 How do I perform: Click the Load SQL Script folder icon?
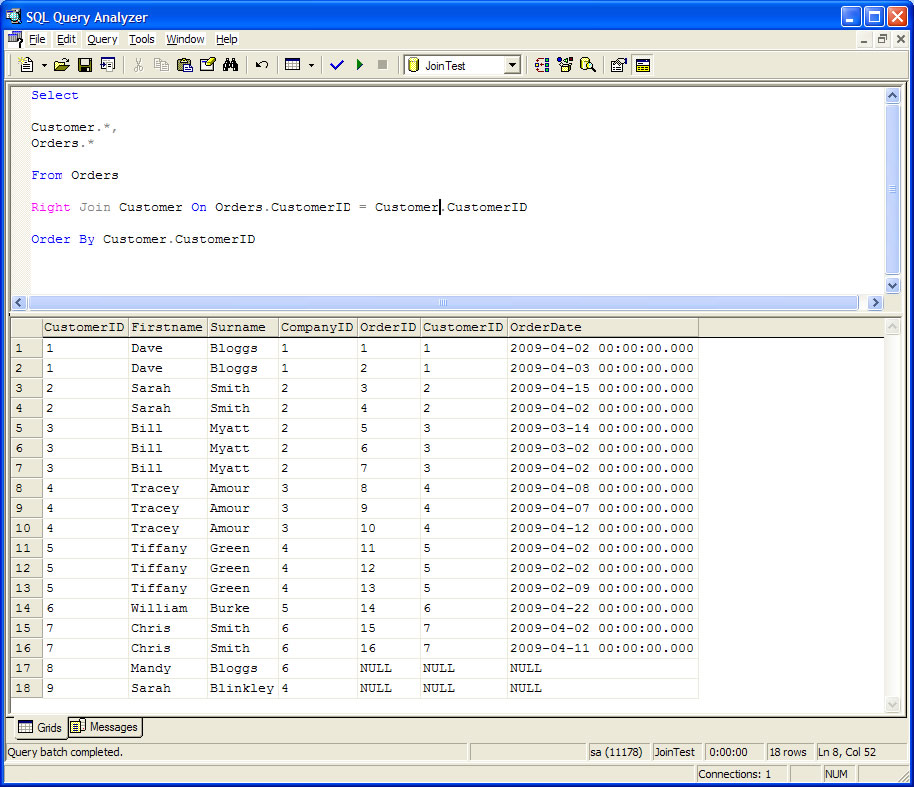click(x=62, y=65)
